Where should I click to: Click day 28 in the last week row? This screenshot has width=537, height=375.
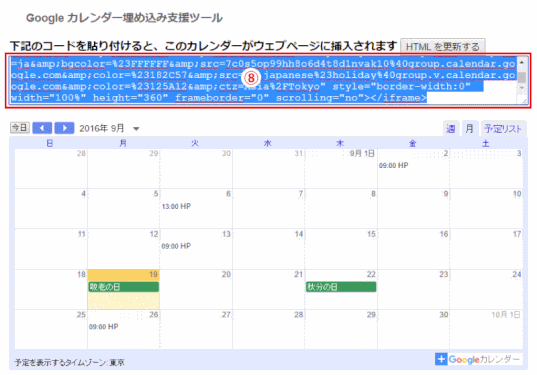[x=299, y=315]
